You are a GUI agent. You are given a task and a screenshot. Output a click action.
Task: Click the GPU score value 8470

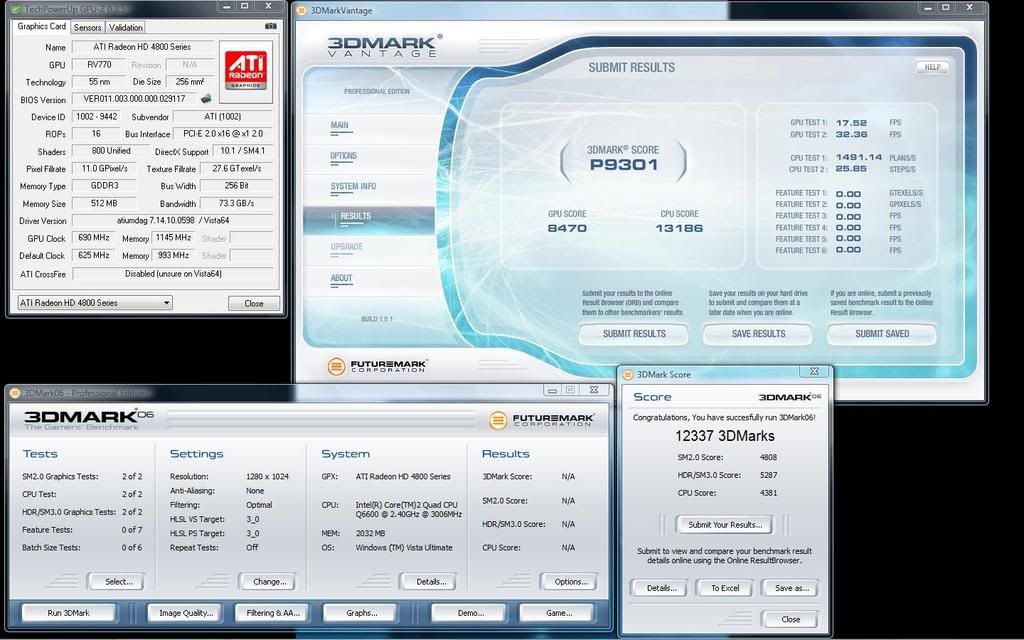point(567,228)
